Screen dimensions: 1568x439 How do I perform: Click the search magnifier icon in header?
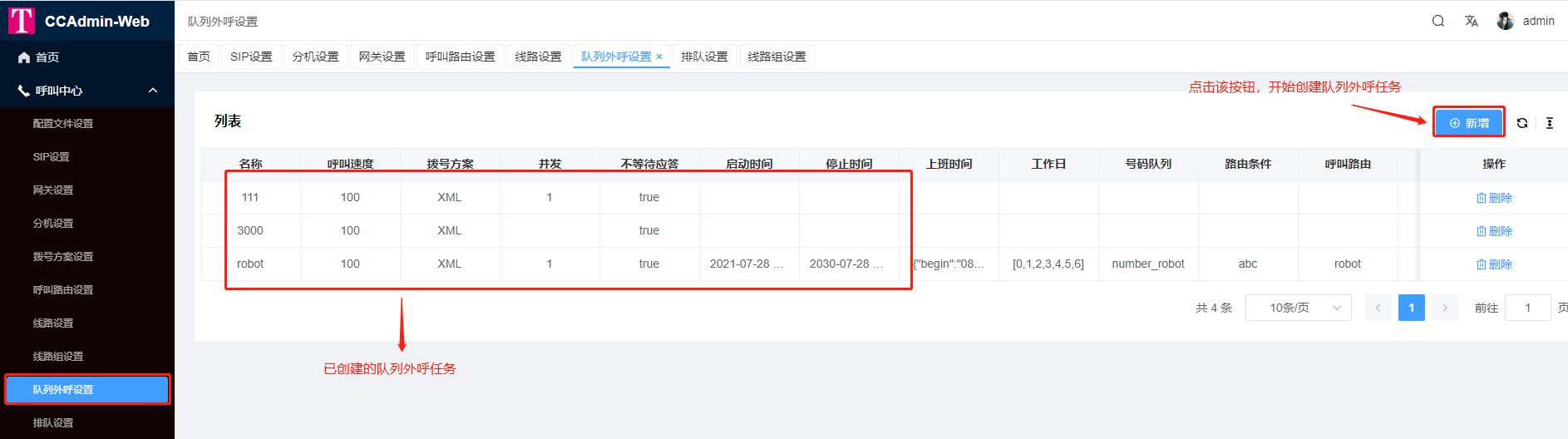pyautogui.click(x=1438, y=21)
